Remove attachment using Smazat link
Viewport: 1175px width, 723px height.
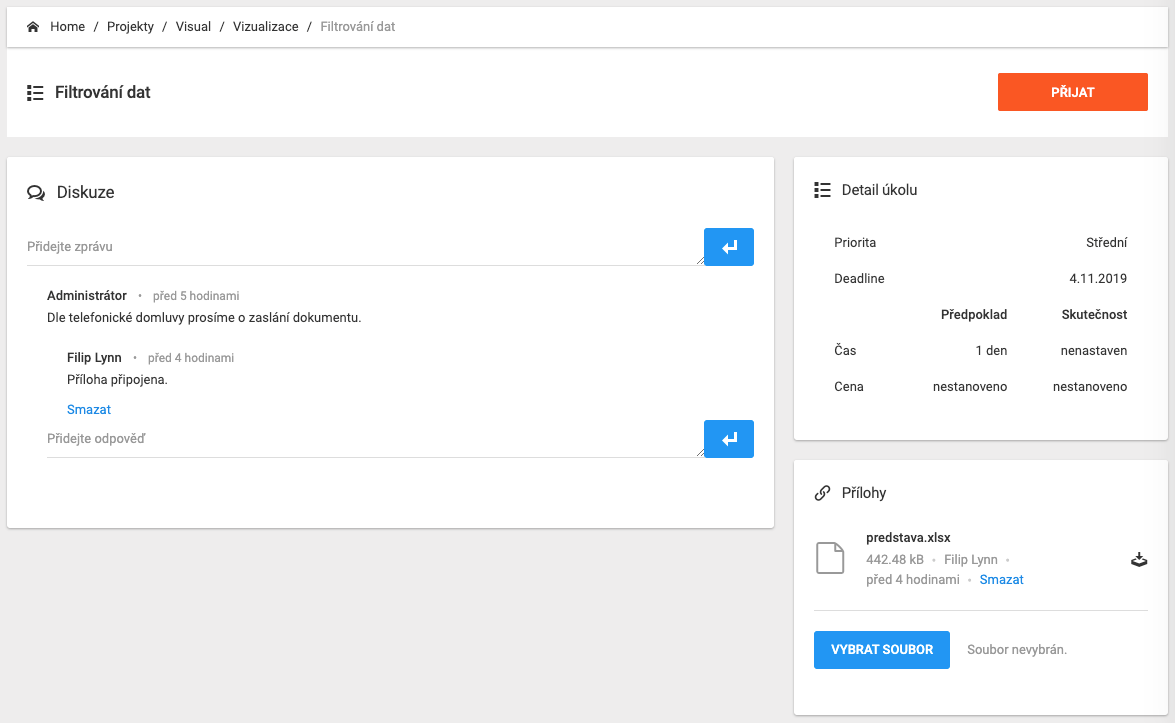coord(1001,580)
